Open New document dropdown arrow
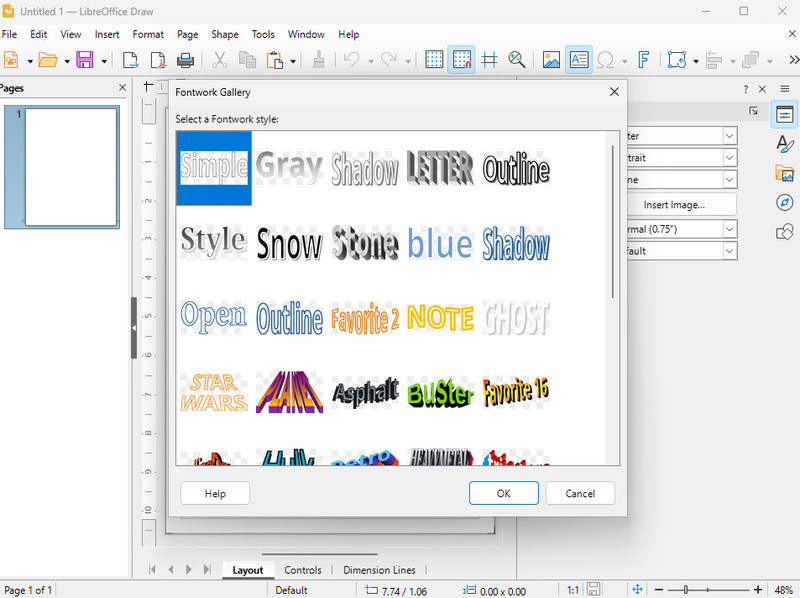 pyautogui.click(x=30, y=61)
